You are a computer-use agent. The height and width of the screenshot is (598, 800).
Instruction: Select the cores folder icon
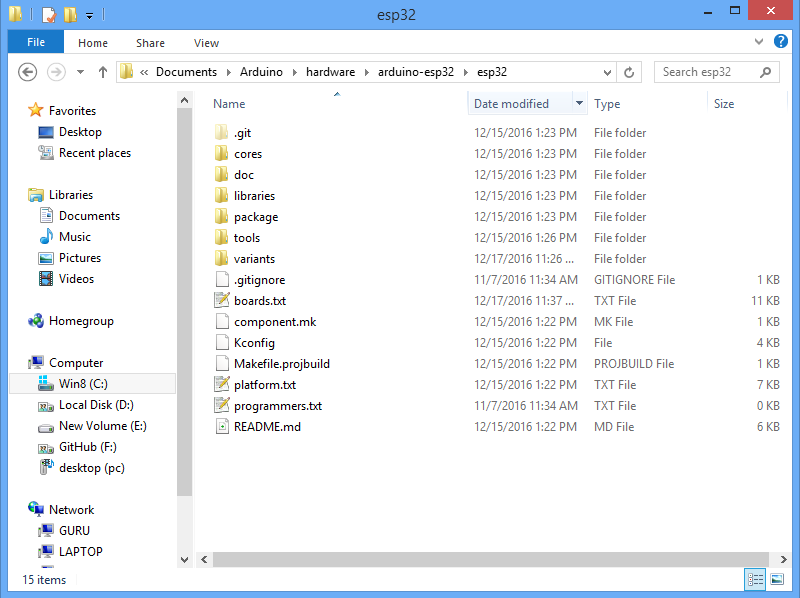click(221, 154)
